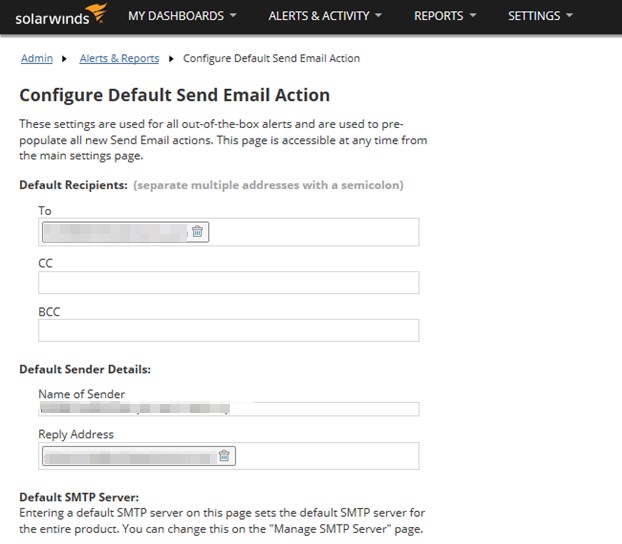Viewport: 622px width, 544px height.
Task: Open the ALERTS & ACTIVITY menu
Action: click(x=318, y=16)
